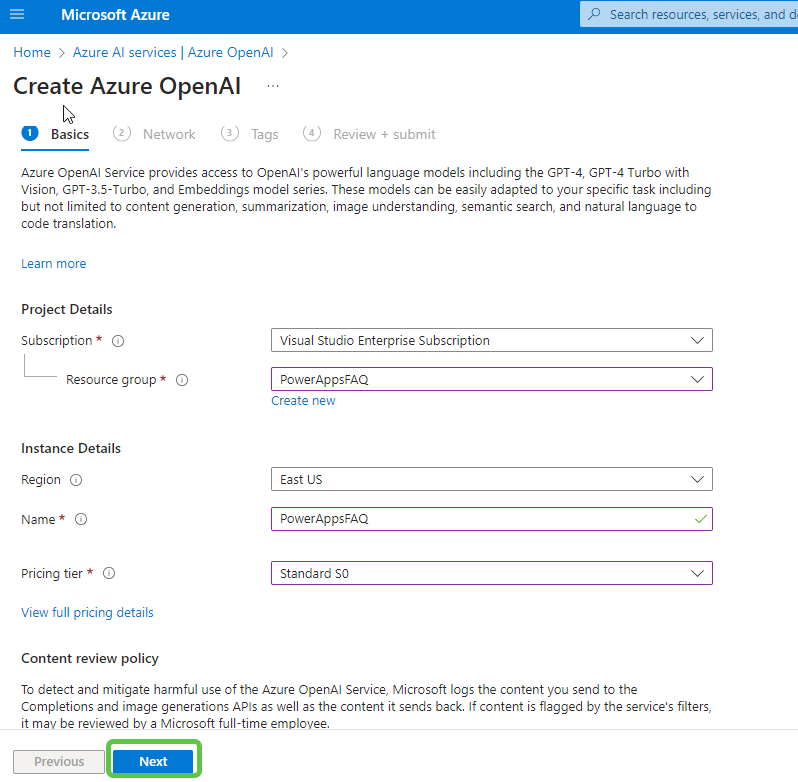
Task: Open the View full pricing details link
Action: (x=87, y=612)
